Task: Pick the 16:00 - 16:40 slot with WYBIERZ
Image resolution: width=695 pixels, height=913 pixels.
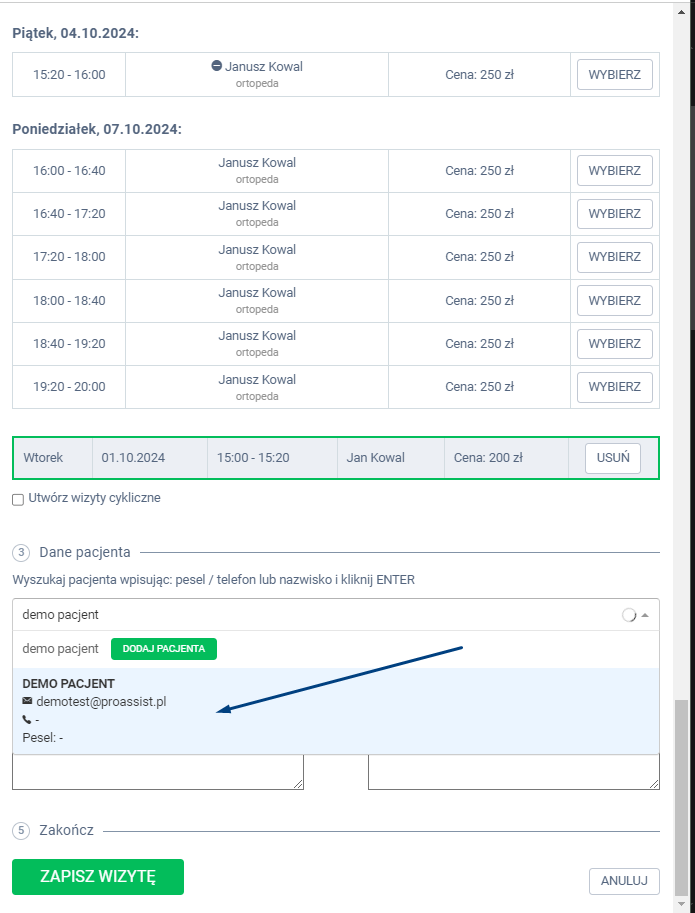Action: [x=614, y=171]
